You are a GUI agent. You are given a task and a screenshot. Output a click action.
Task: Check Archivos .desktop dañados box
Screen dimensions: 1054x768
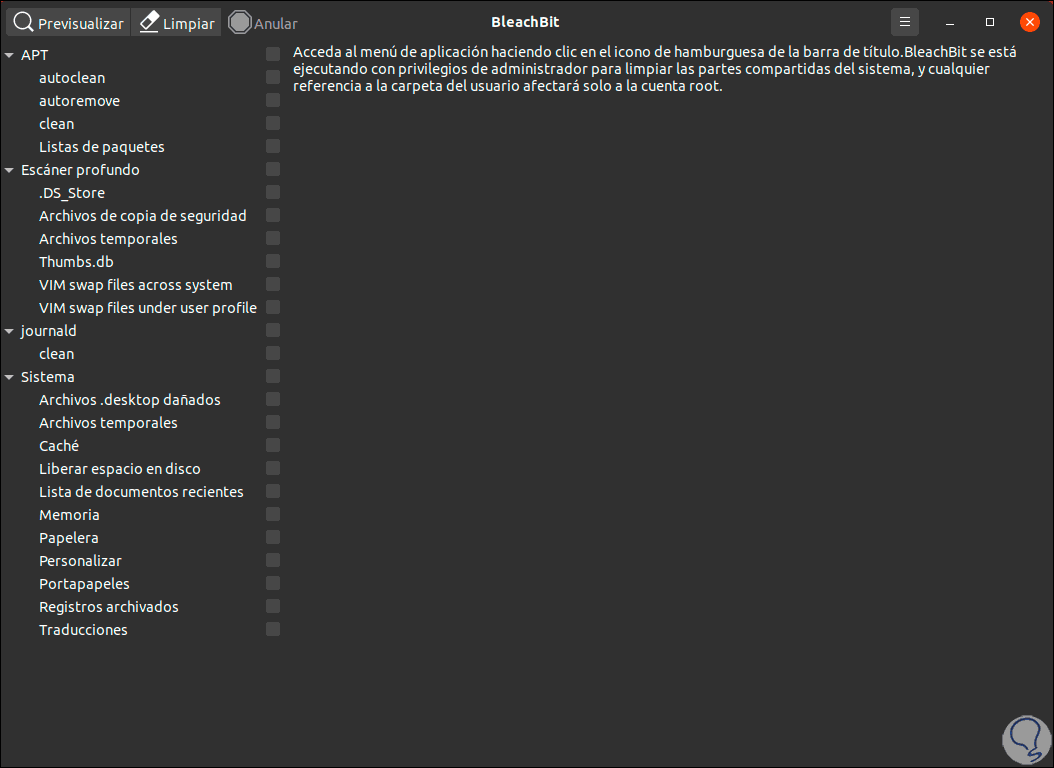273,399
